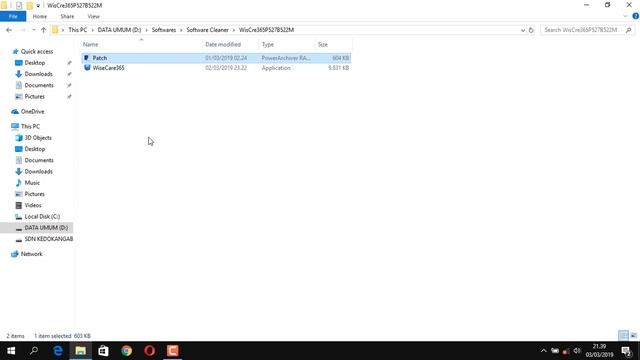Open pinned Downloads under Quick access
Viewport: 640px width, 360px height.
(38, 74)
